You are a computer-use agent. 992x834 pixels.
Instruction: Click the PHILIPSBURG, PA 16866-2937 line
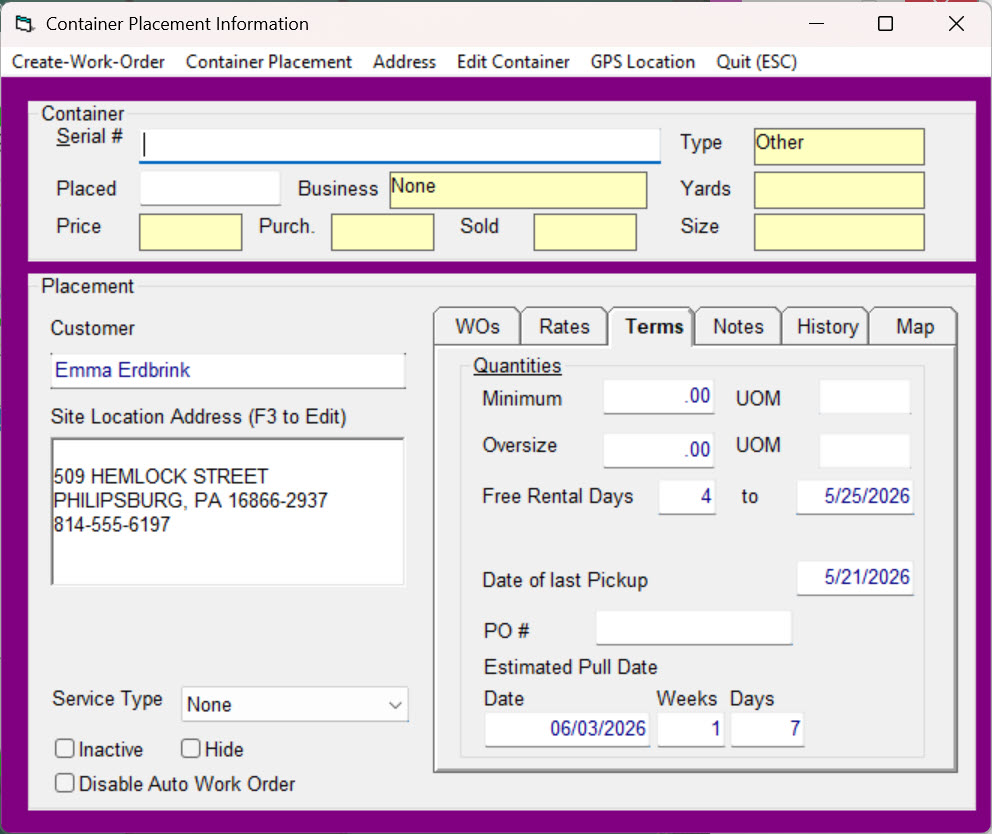[x=190, y=500]
